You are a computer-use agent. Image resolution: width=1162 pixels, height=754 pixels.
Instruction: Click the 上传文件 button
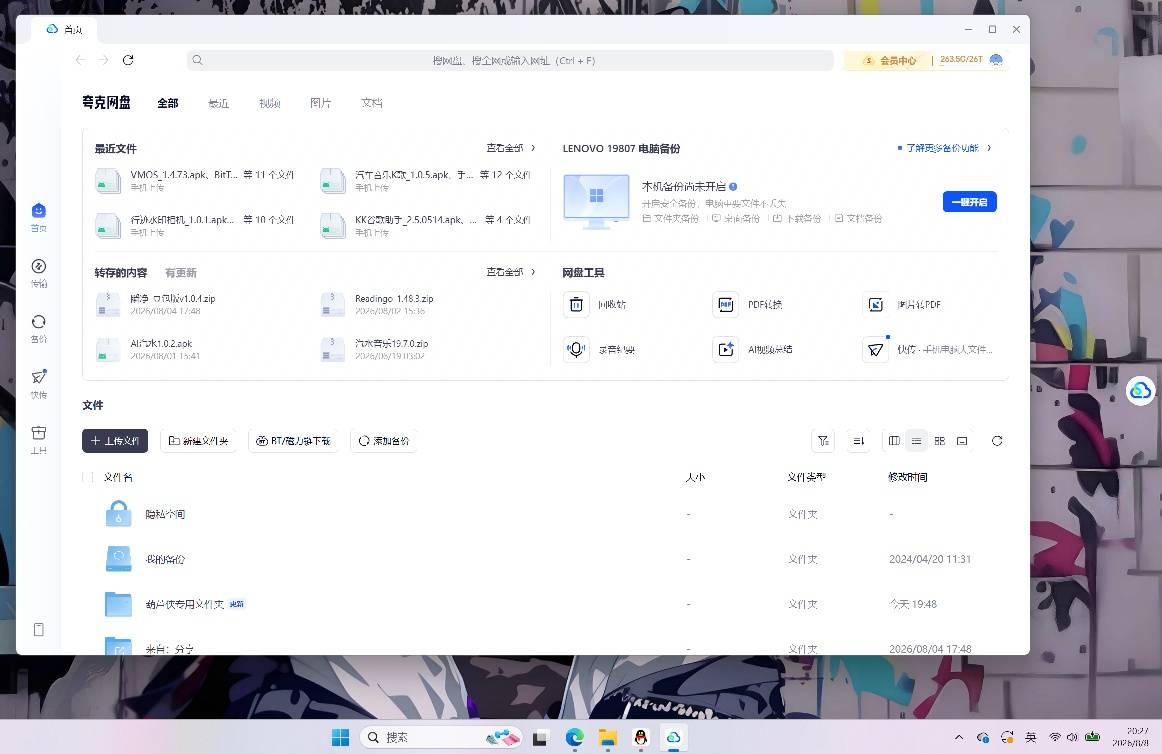coord(115,441)
